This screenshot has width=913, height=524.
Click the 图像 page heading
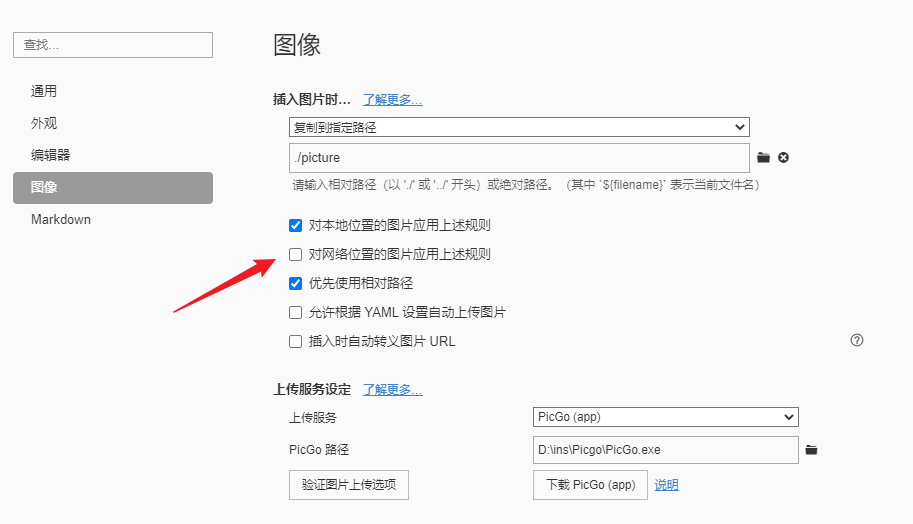point(297,45)
